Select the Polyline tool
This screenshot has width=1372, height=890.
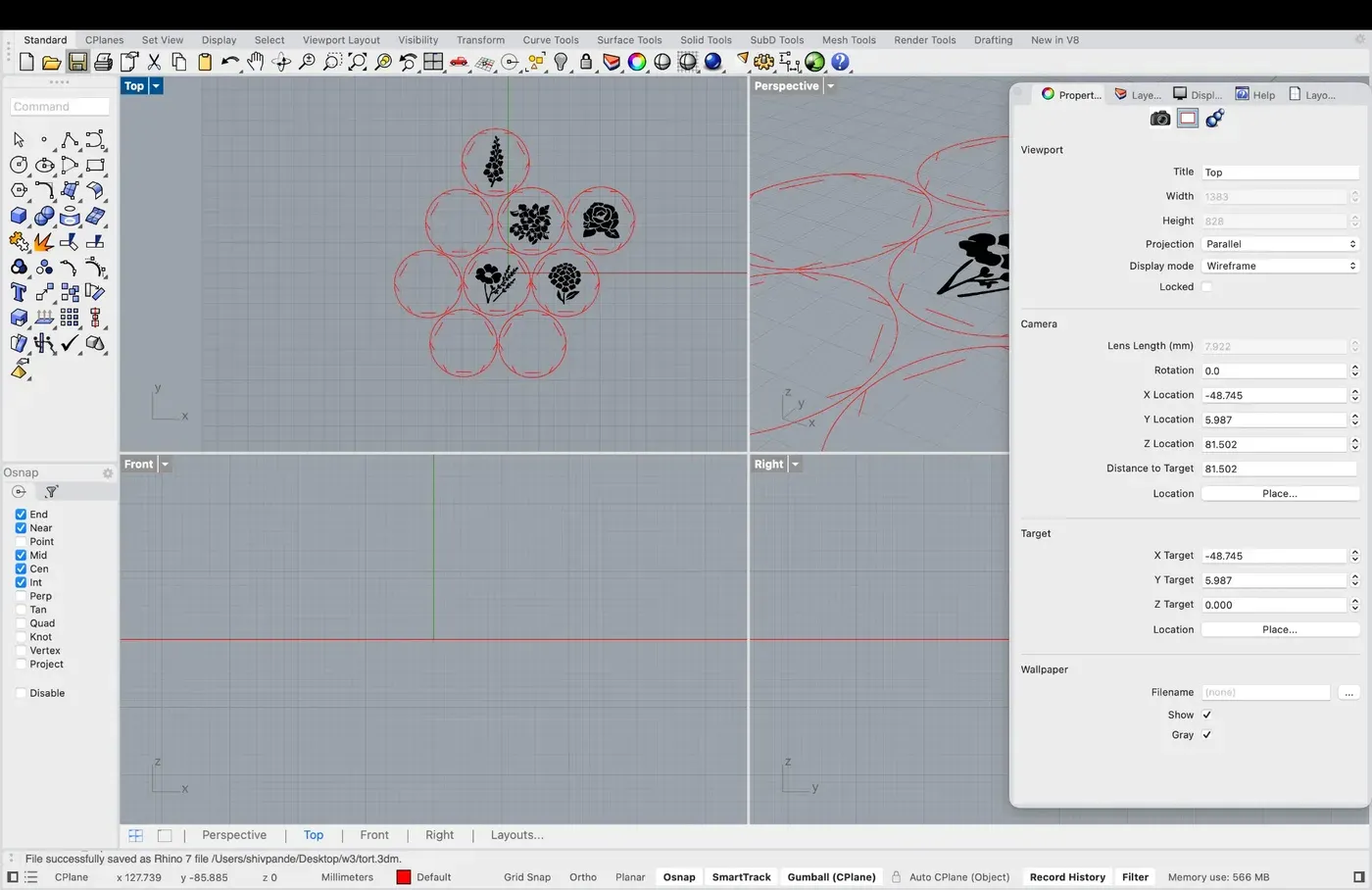(70, 140)
